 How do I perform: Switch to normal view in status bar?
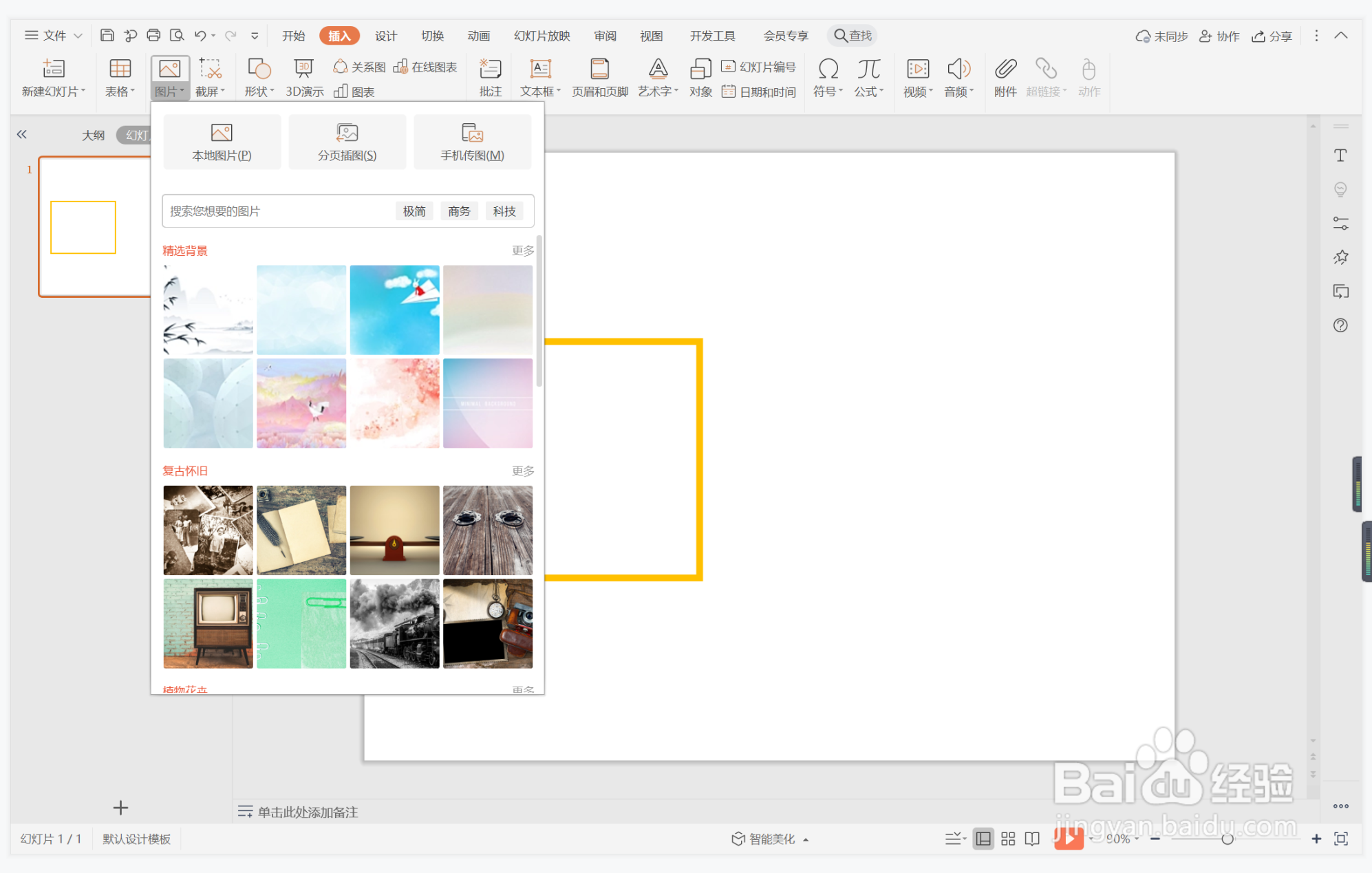click(x=983, y=839)
